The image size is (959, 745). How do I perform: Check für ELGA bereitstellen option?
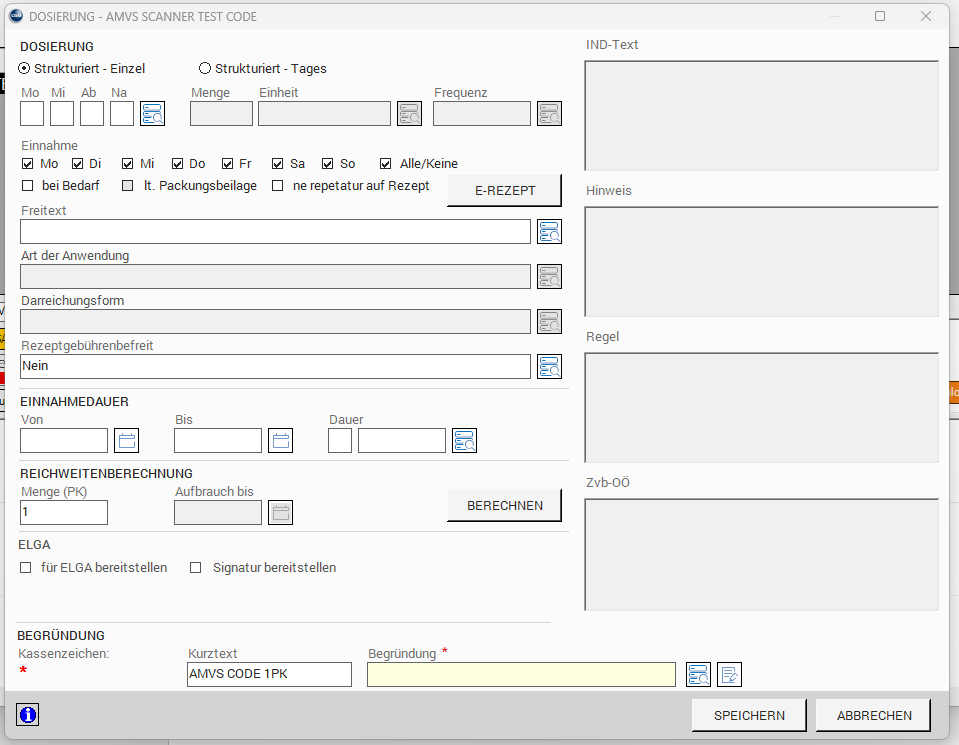(x=27, y=568)
